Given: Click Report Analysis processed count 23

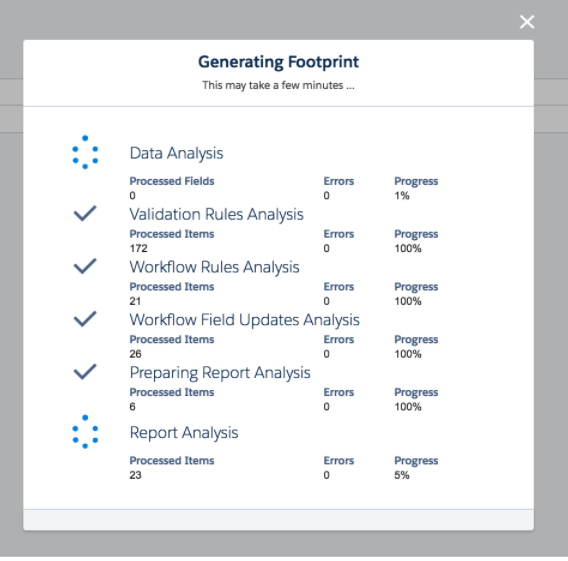Looking at the screenshot, I should pyautogui.click(x=135, y=475).
